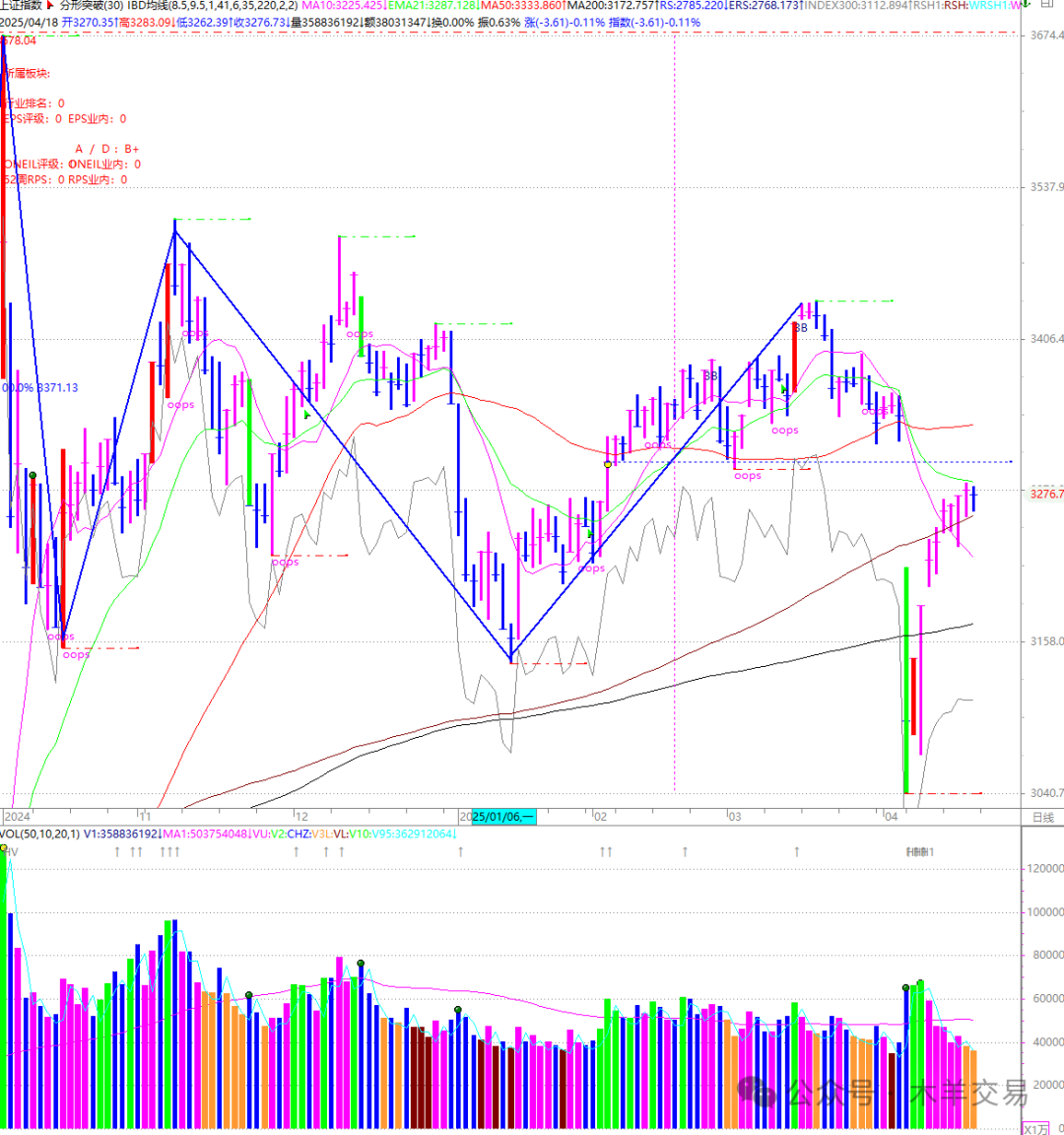Select the 上证指数 index name
This screenshot has height=1135, width=1064.
21,5
